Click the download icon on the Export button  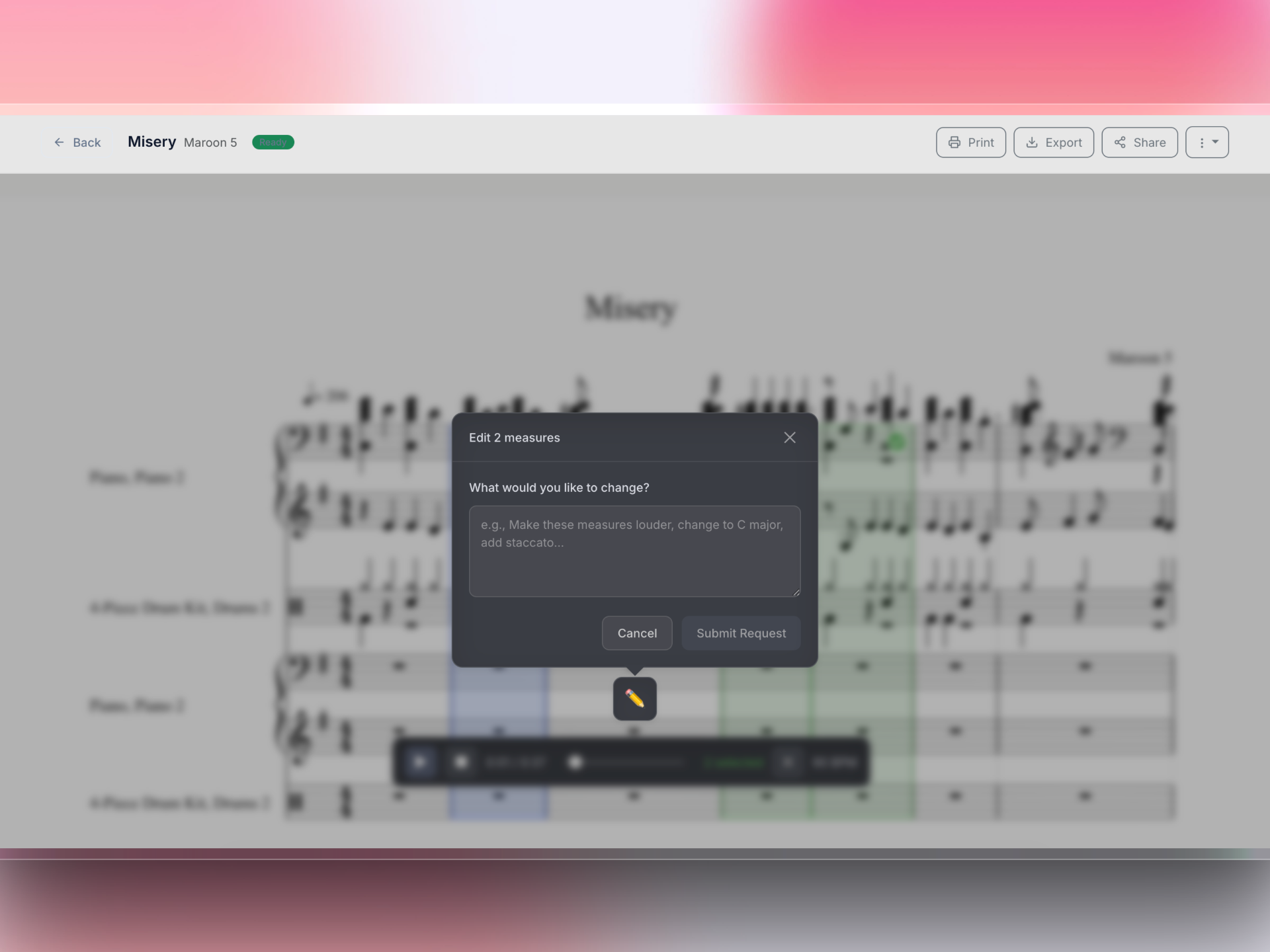(1033, 142)
